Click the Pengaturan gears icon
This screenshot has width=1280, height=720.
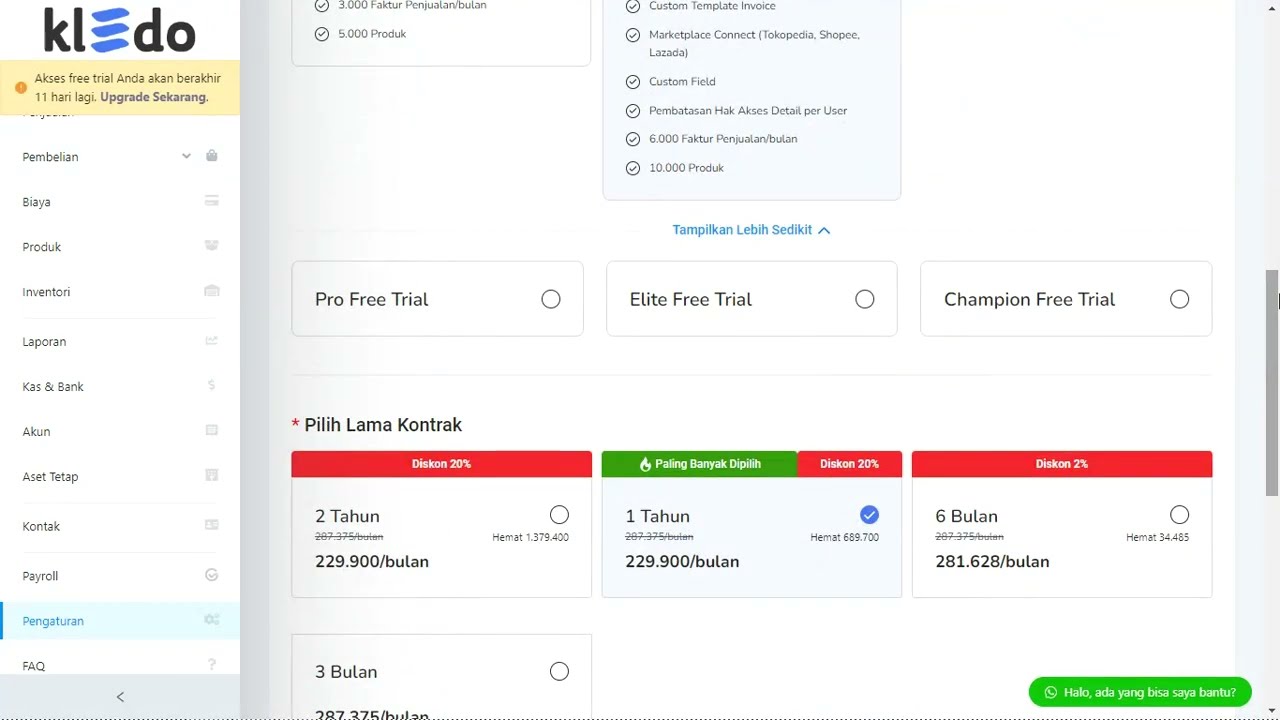click(x=211, y=620)
